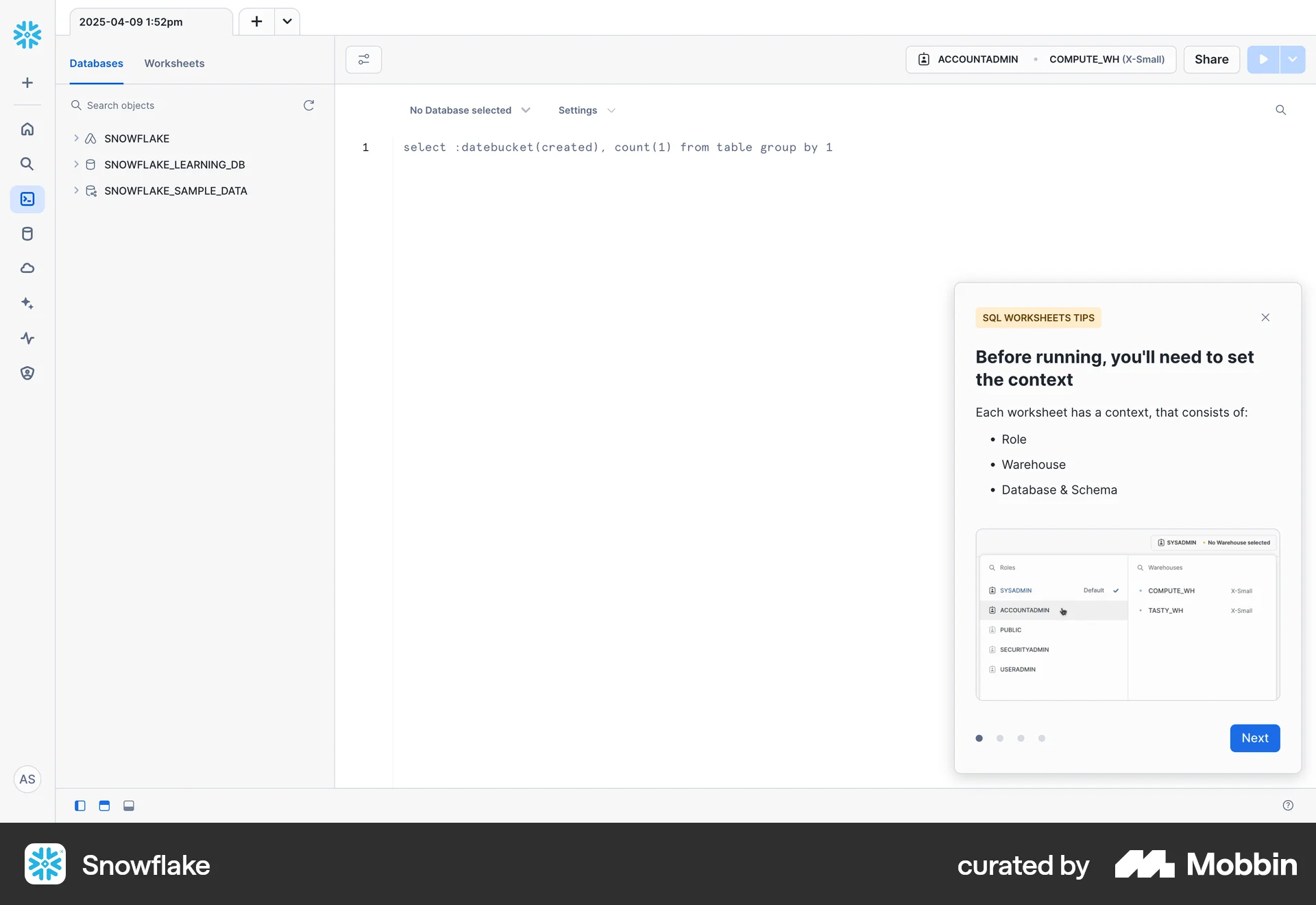Screen dimensions: 1316x905
Task: Switch to the Worksheets tab
Action: [174, 63]
